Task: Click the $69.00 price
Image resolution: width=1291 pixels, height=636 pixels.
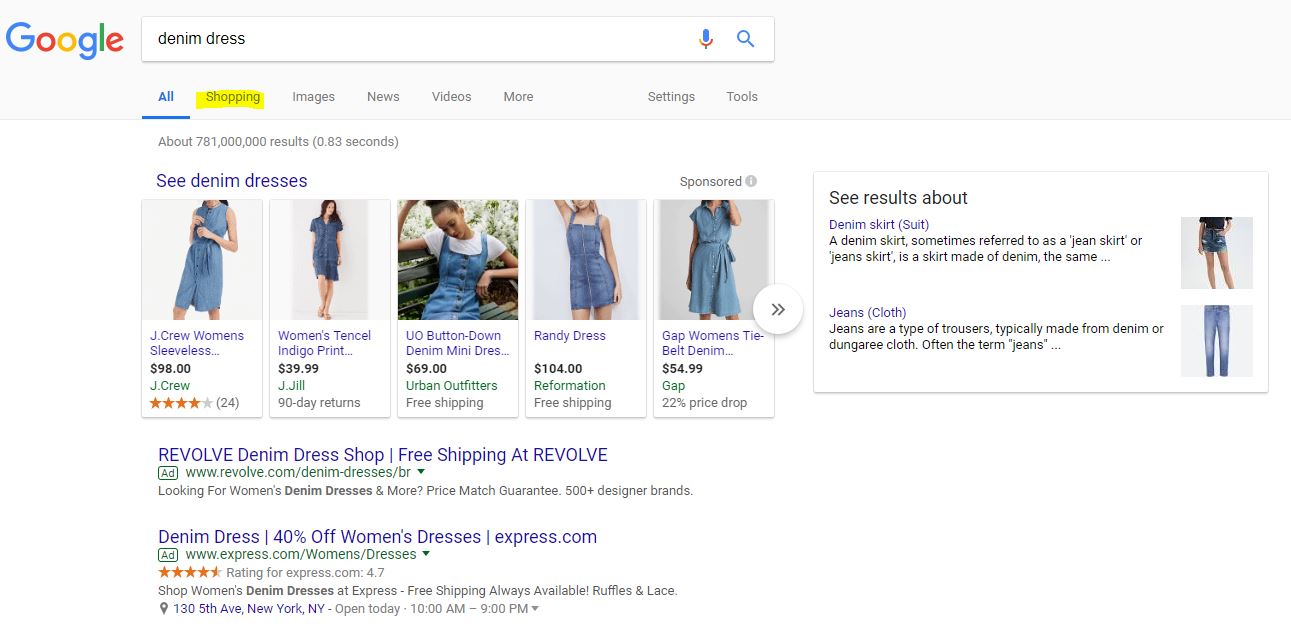Action: 426,369
